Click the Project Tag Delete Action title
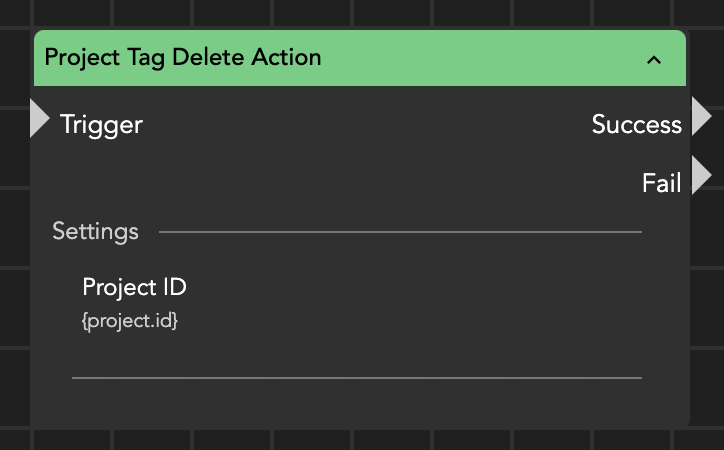 (x=183, y=57)
